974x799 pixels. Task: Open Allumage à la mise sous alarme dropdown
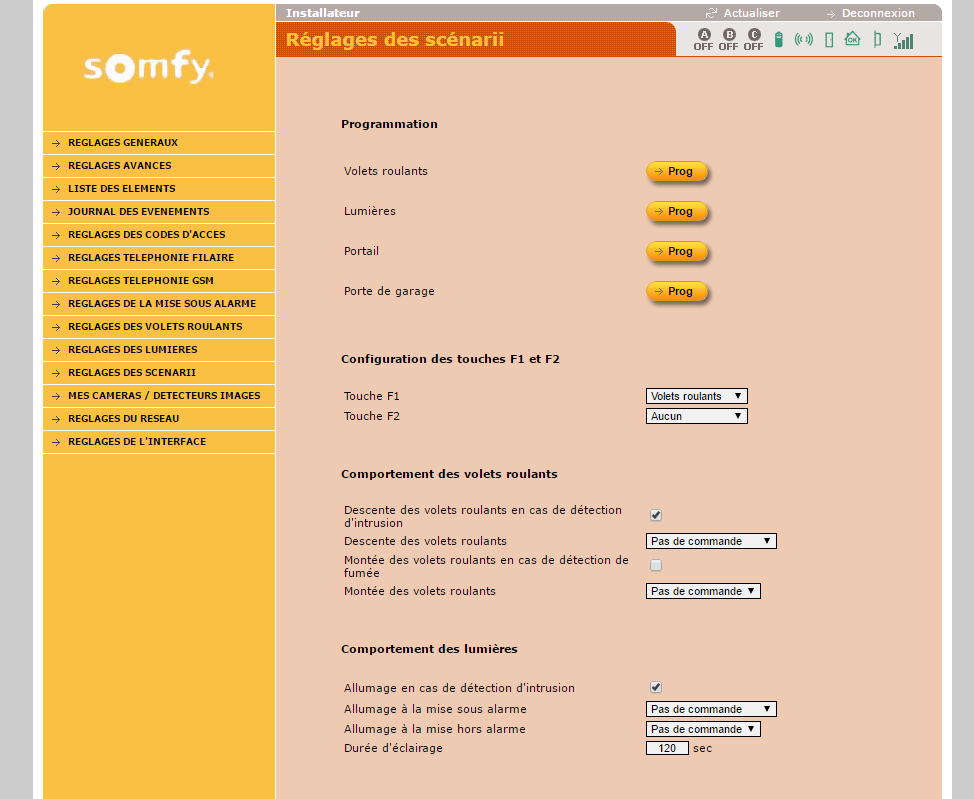click(711, 709)
